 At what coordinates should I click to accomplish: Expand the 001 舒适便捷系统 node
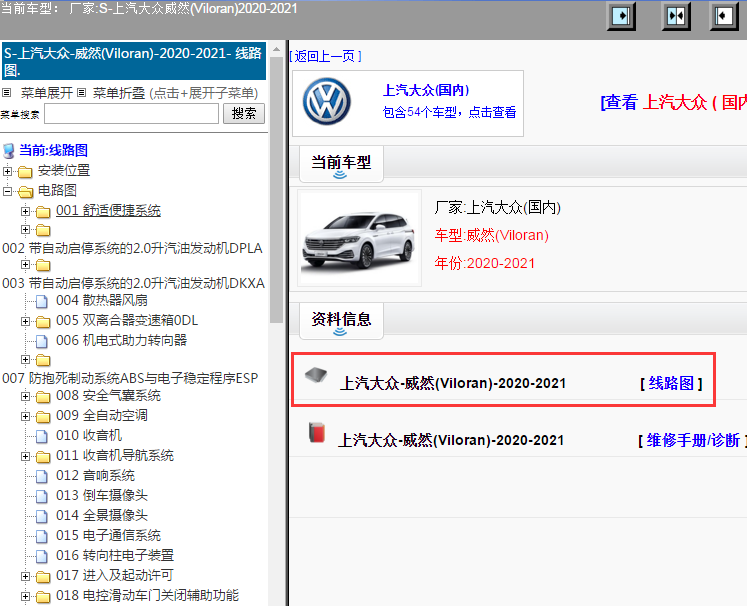click(x=25, y=211)
